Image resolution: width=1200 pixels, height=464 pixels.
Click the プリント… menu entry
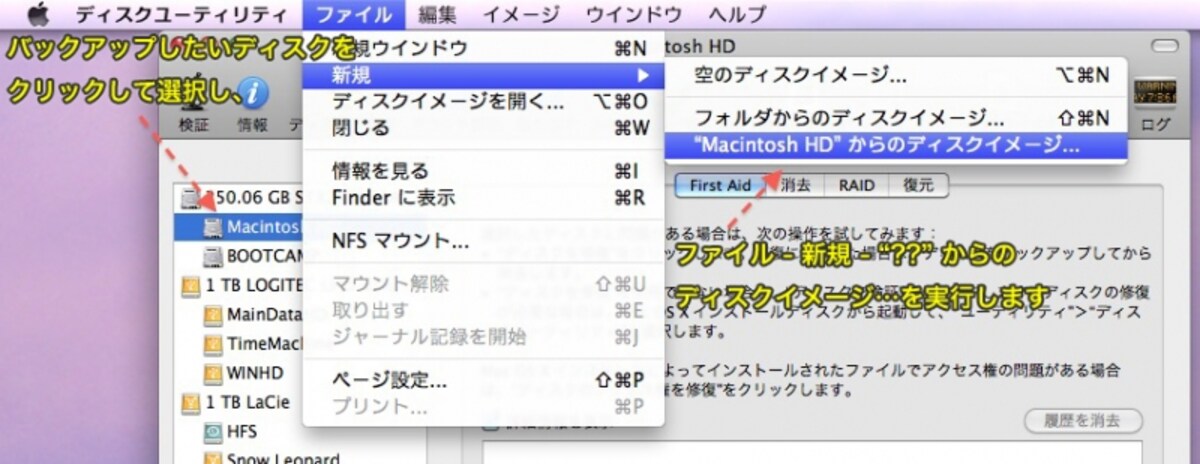tap(483, 407)
